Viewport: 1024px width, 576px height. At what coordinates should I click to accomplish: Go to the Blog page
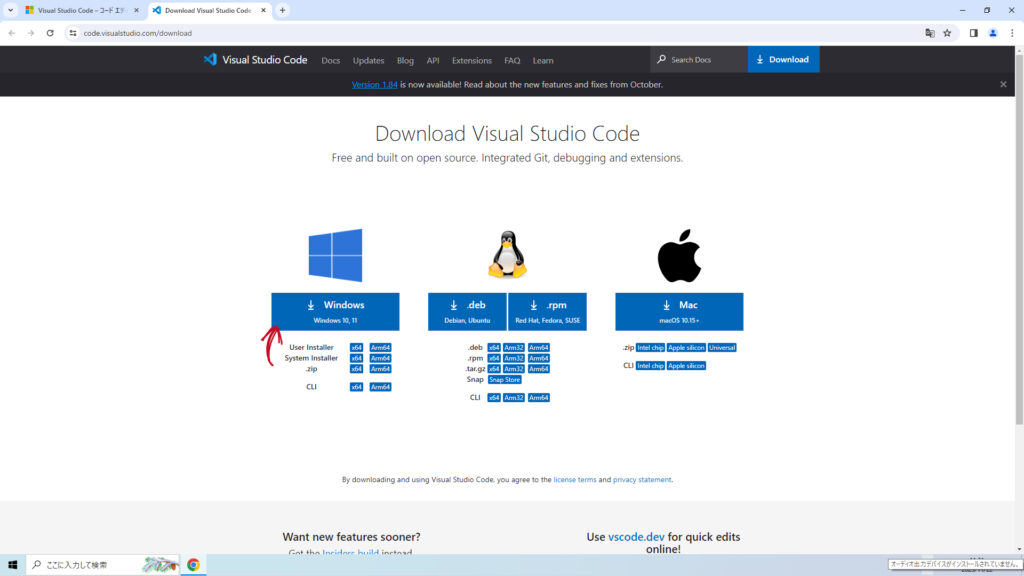(405, 61)
